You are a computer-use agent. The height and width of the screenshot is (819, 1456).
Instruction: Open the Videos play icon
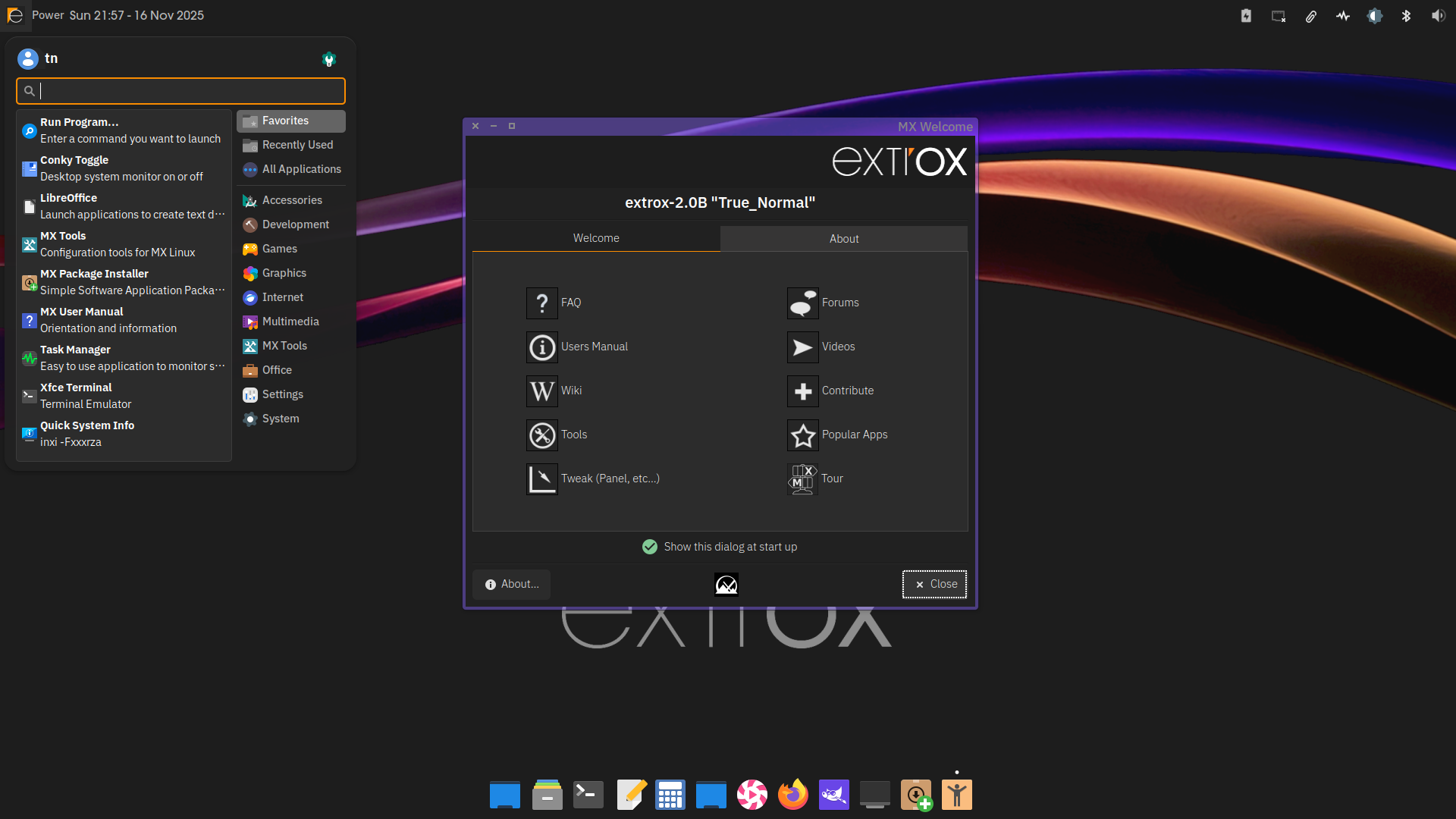point(802,347)
